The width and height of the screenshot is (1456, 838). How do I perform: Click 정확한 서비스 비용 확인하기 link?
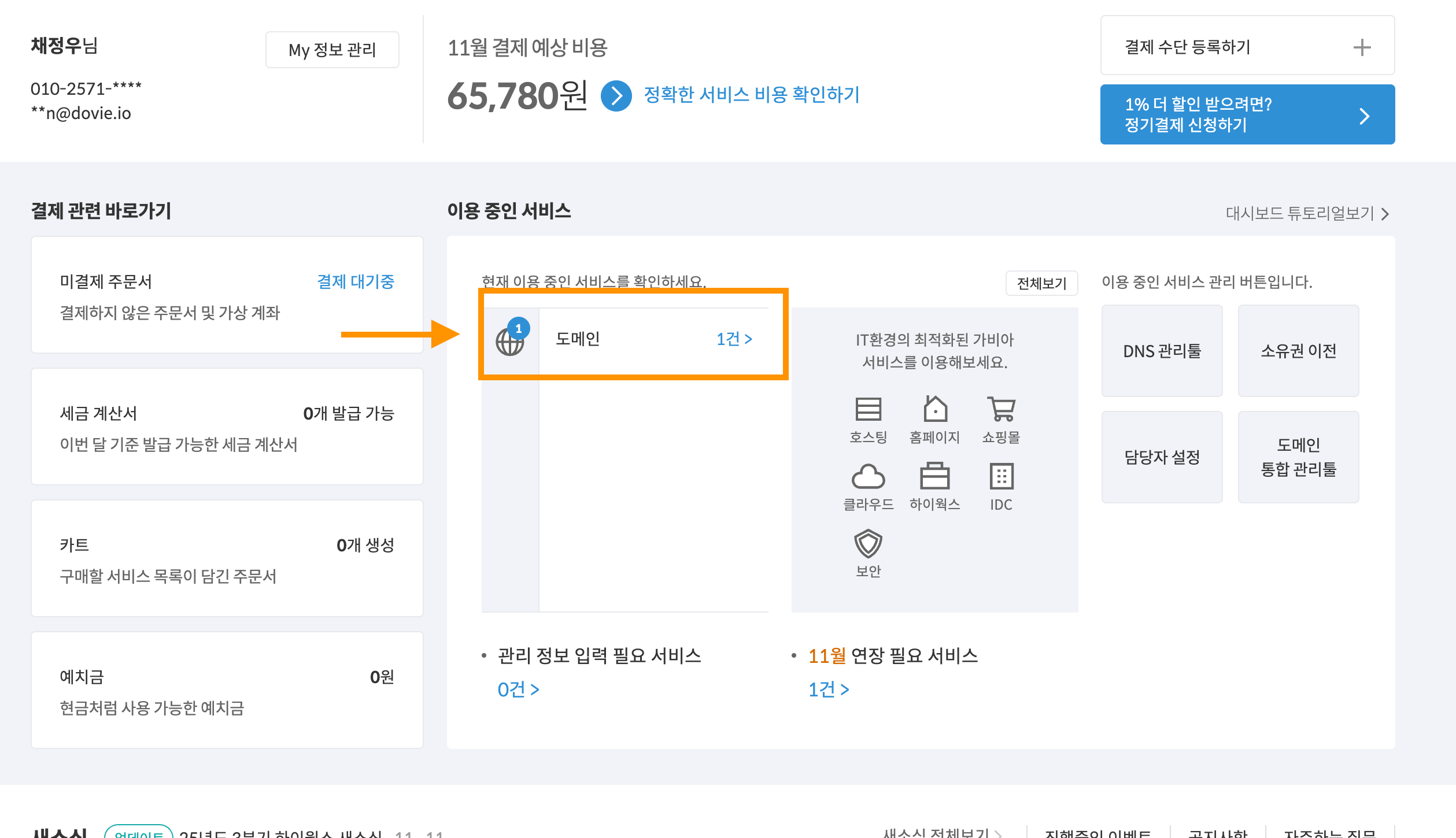pyautogui.click(x=751, y=95)
